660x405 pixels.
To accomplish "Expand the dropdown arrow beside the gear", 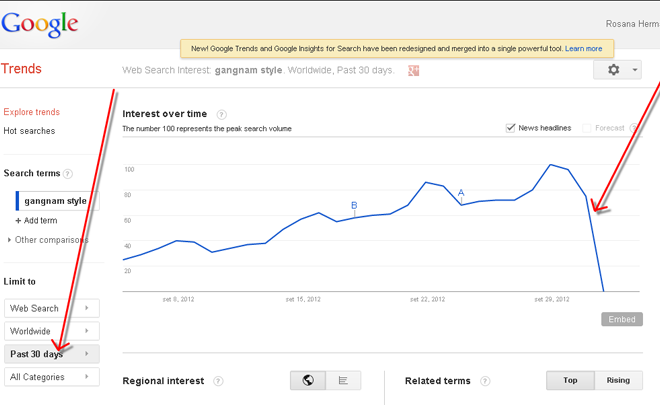I will [635, 70].
